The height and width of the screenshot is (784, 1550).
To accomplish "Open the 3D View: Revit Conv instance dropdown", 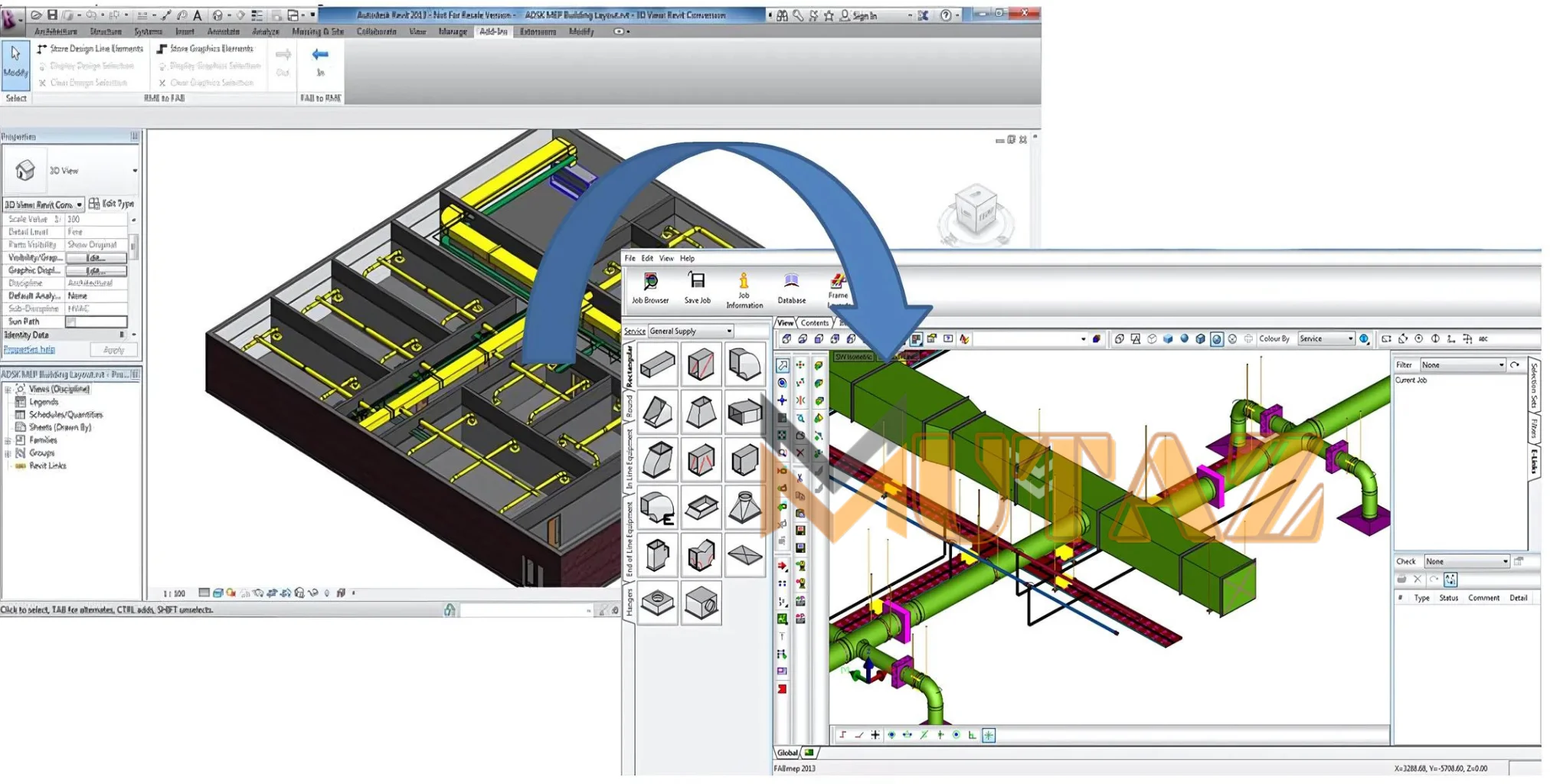I will (44, 204).
